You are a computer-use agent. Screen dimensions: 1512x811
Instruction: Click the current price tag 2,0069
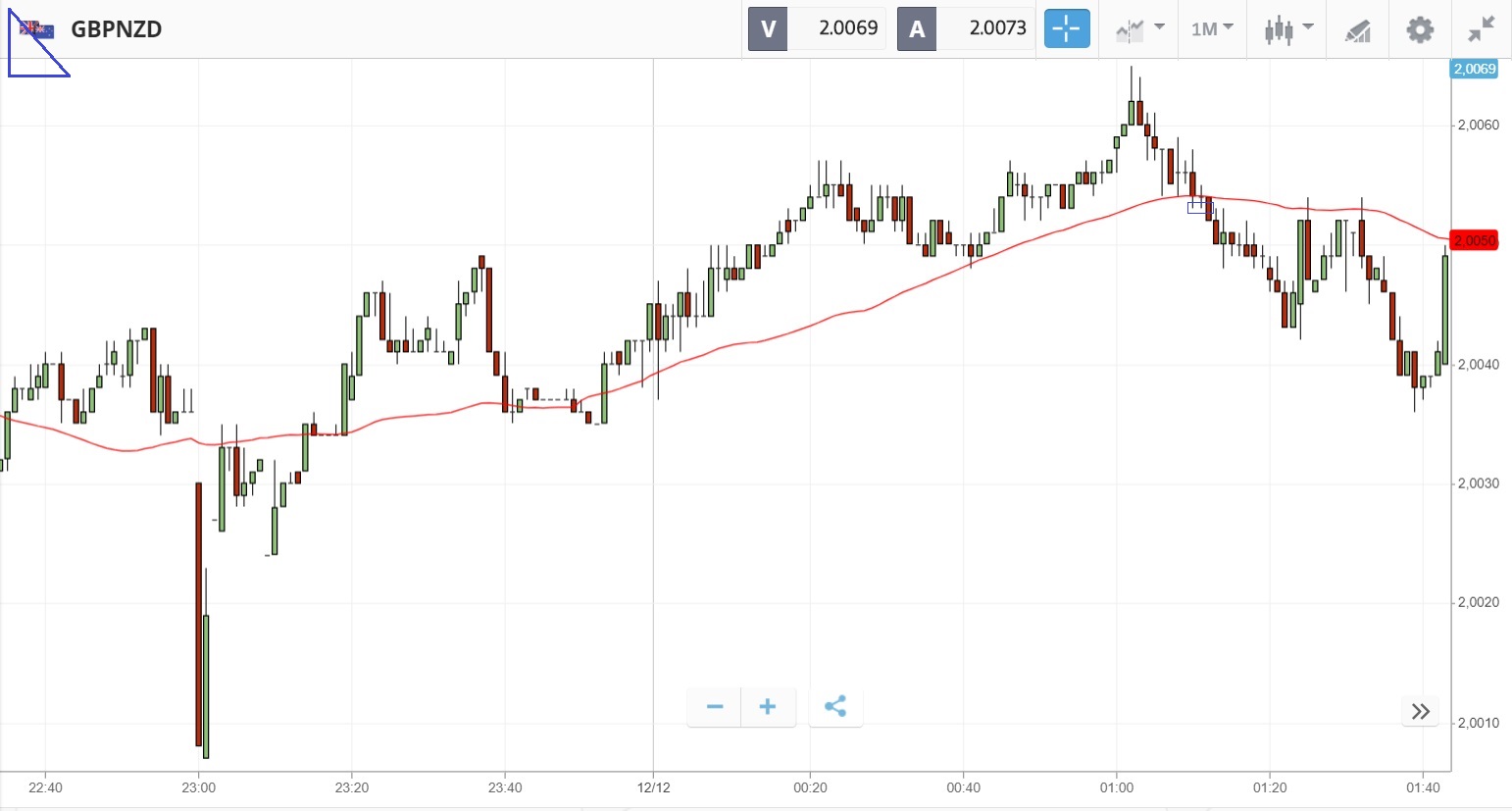pos(1474,69)
